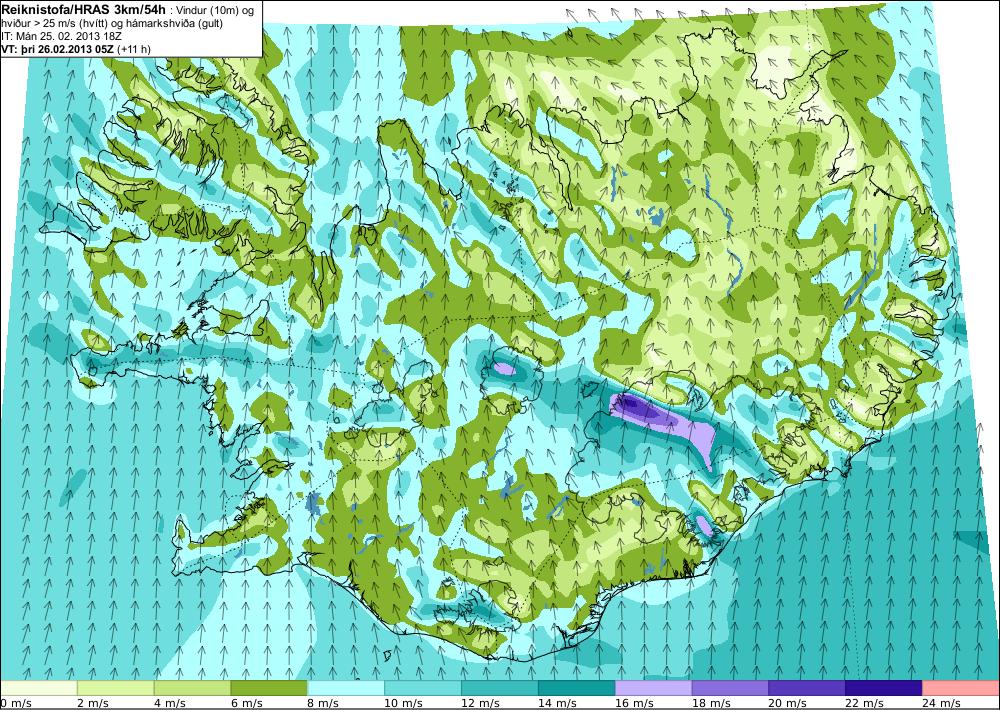Viewport: 1000px width, 710px height.
Task: Click the "VT: þri 26.02.2013 05Z" valid time
Action: point(58,49)
